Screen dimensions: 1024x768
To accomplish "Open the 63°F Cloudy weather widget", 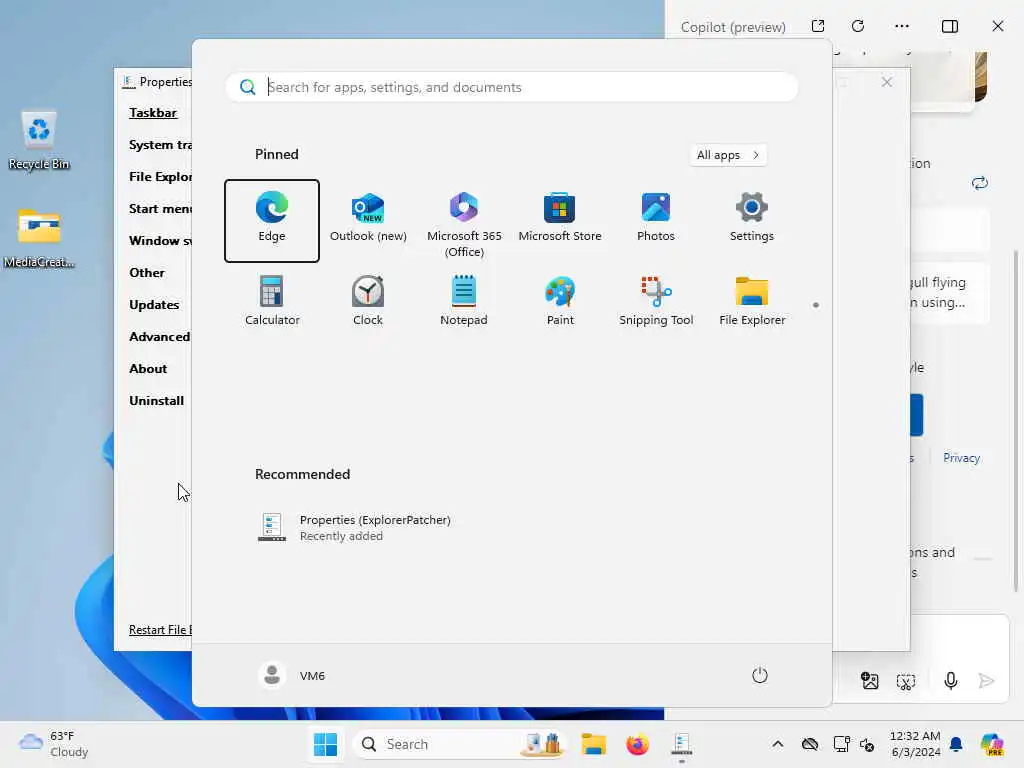I will coord(54,744).
